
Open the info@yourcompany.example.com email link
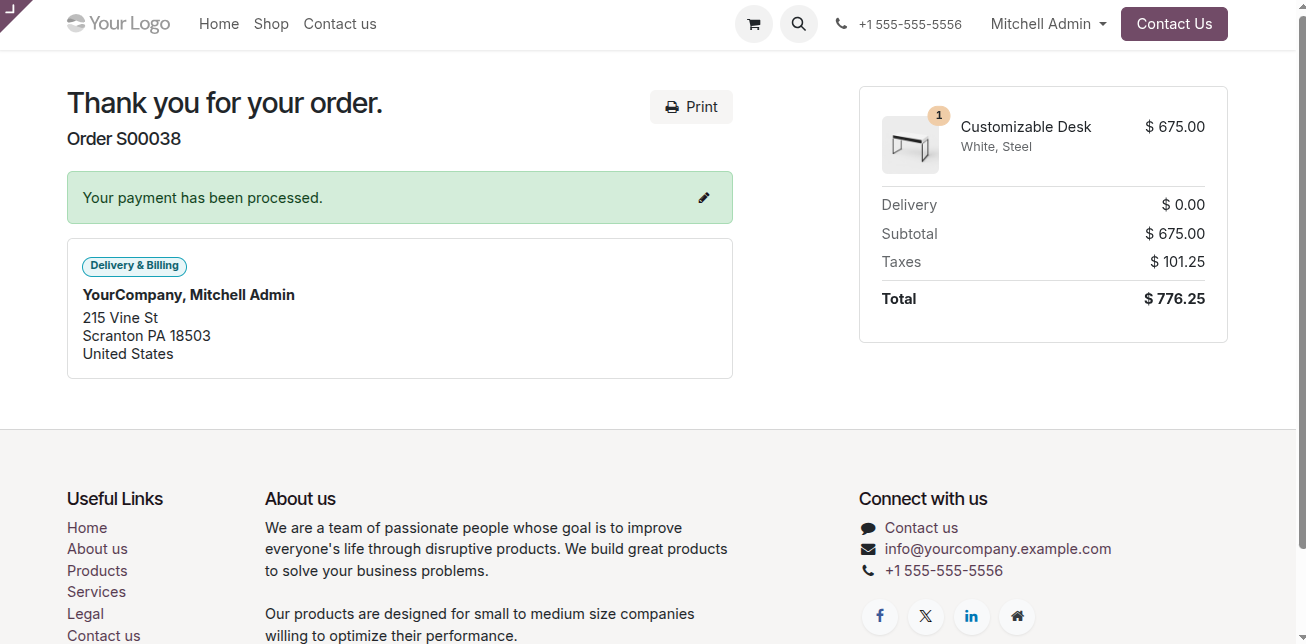997,549
